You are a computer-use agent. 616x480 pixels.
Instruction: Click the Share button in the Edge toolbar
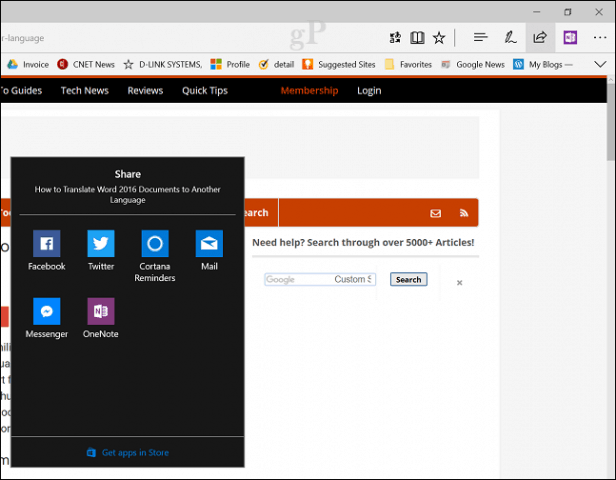pyautogui.click(x=540, y=37)
